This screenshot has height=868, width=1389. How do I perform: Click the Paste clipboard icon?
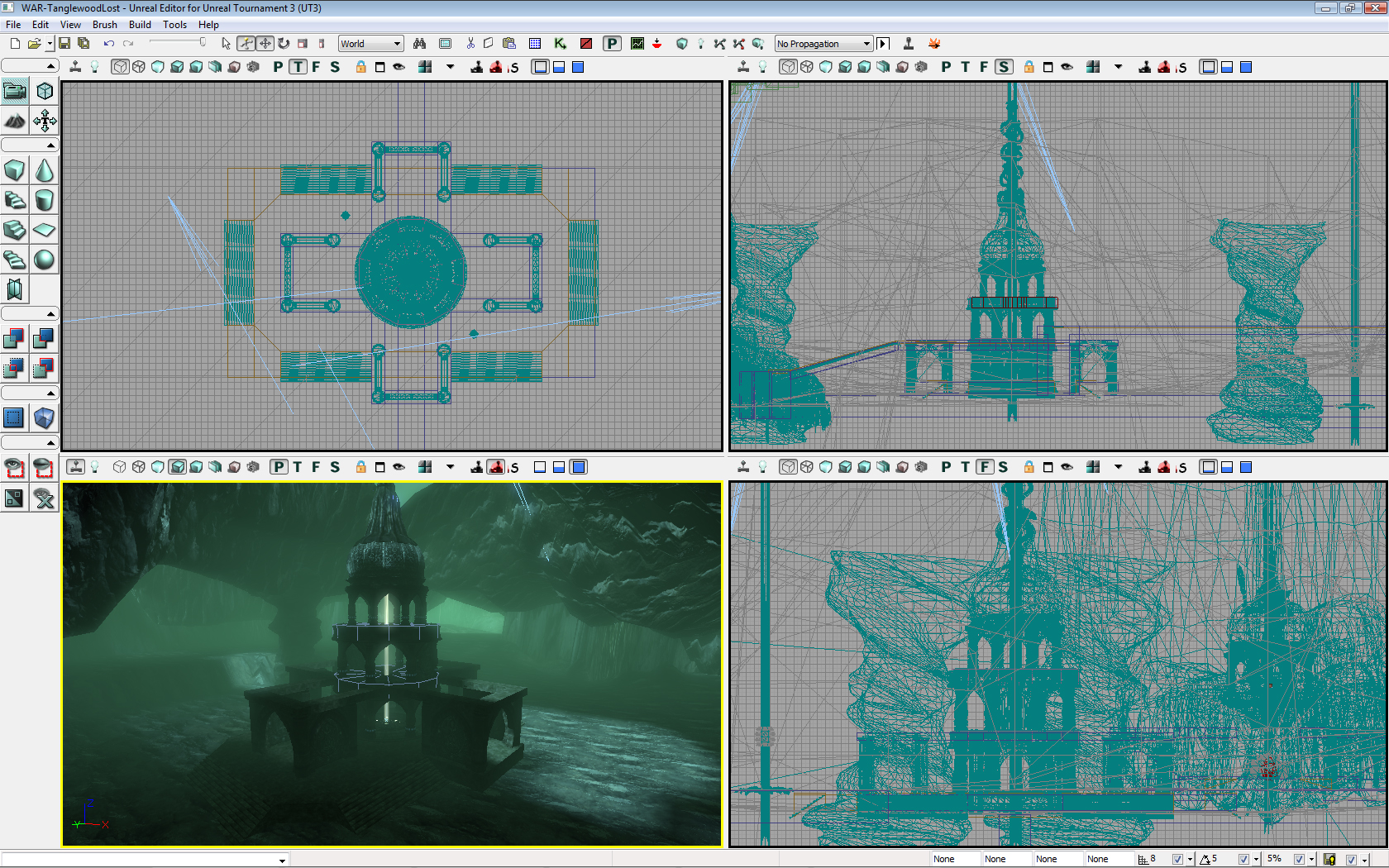coord(508,44)
